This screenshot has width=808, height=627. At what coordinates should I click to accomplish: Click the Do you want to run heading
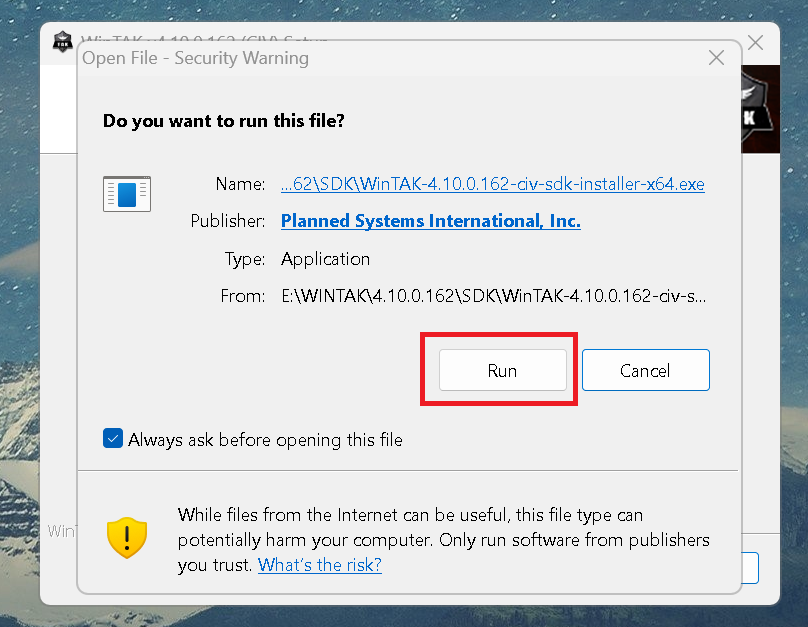(x=224, y=121)
